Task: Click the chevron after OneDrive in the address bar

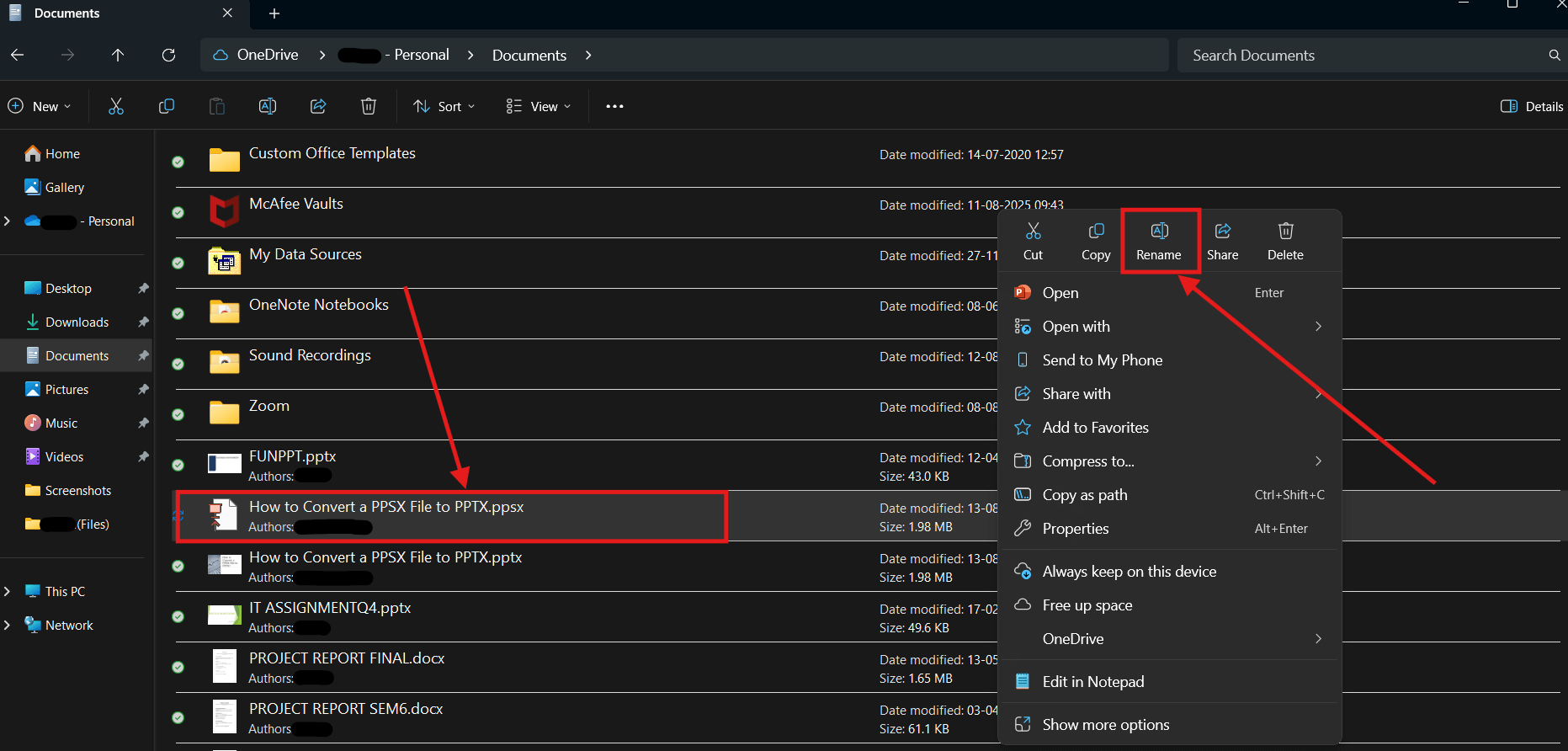Action: coord(322,55)
